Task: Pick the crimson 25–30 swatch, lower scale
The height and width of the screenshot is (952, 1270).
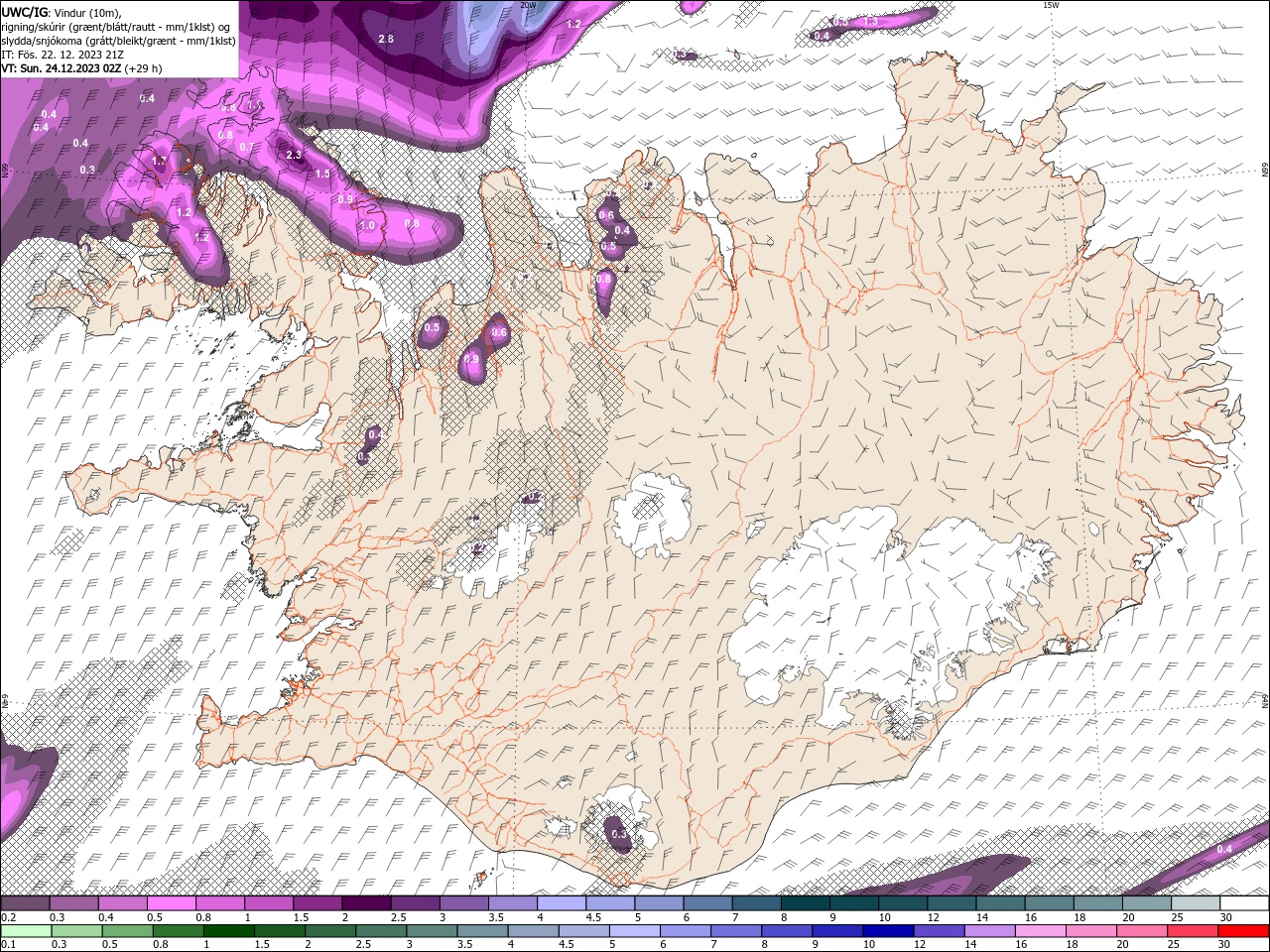Action: (x=1193, y=931)
